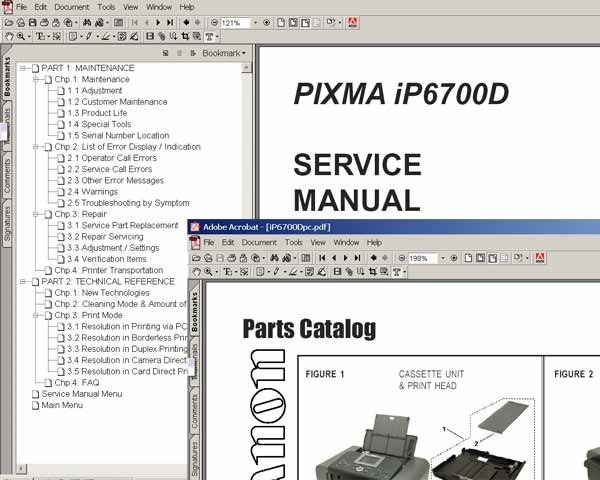Open Service Manual Menu bookmark

(82, 394)
